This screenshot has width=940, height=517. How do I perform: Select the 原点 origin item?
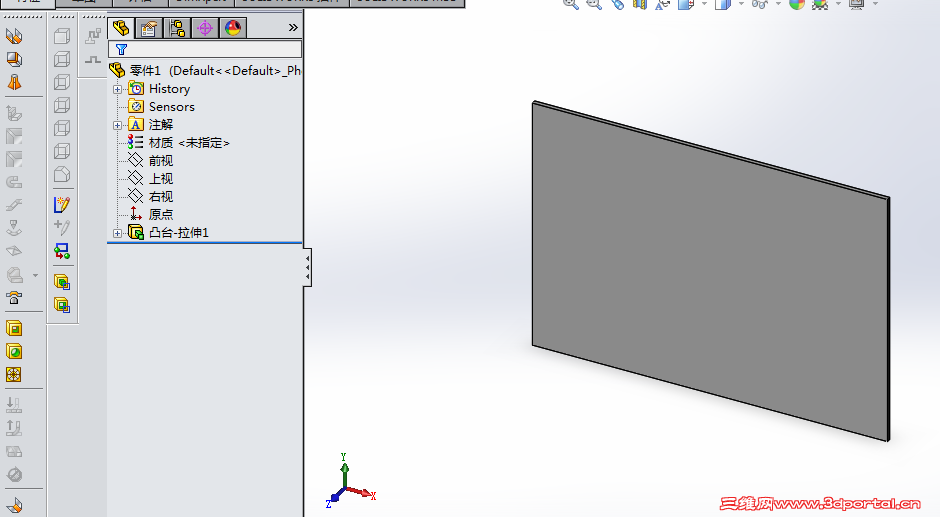[161, 215]
